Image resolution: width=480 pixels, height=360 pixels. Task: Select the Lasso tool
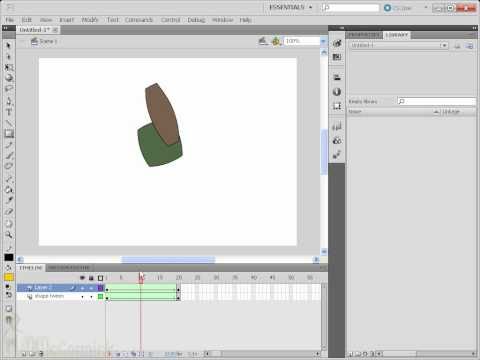pyautogui.click(x=9, y=89)
